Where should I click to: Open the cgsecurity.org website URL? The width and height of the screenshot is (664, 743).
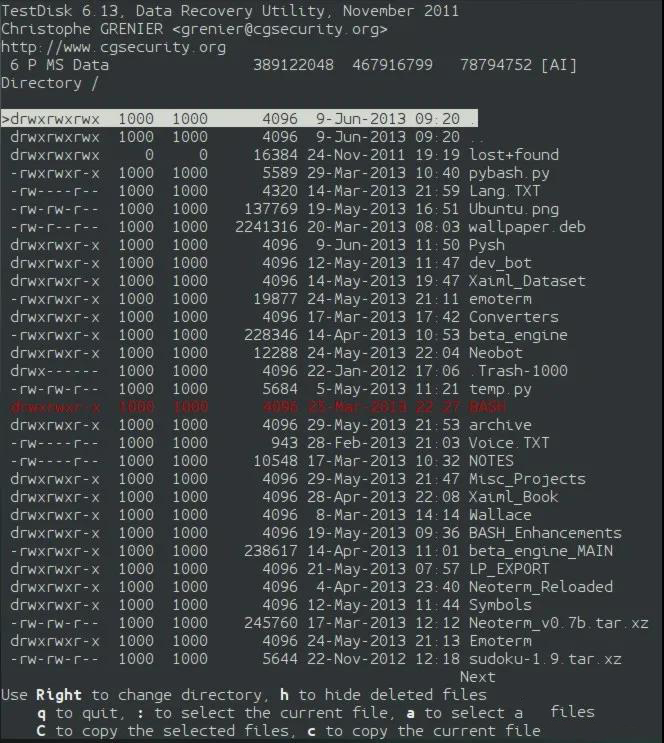click(113, 47)
